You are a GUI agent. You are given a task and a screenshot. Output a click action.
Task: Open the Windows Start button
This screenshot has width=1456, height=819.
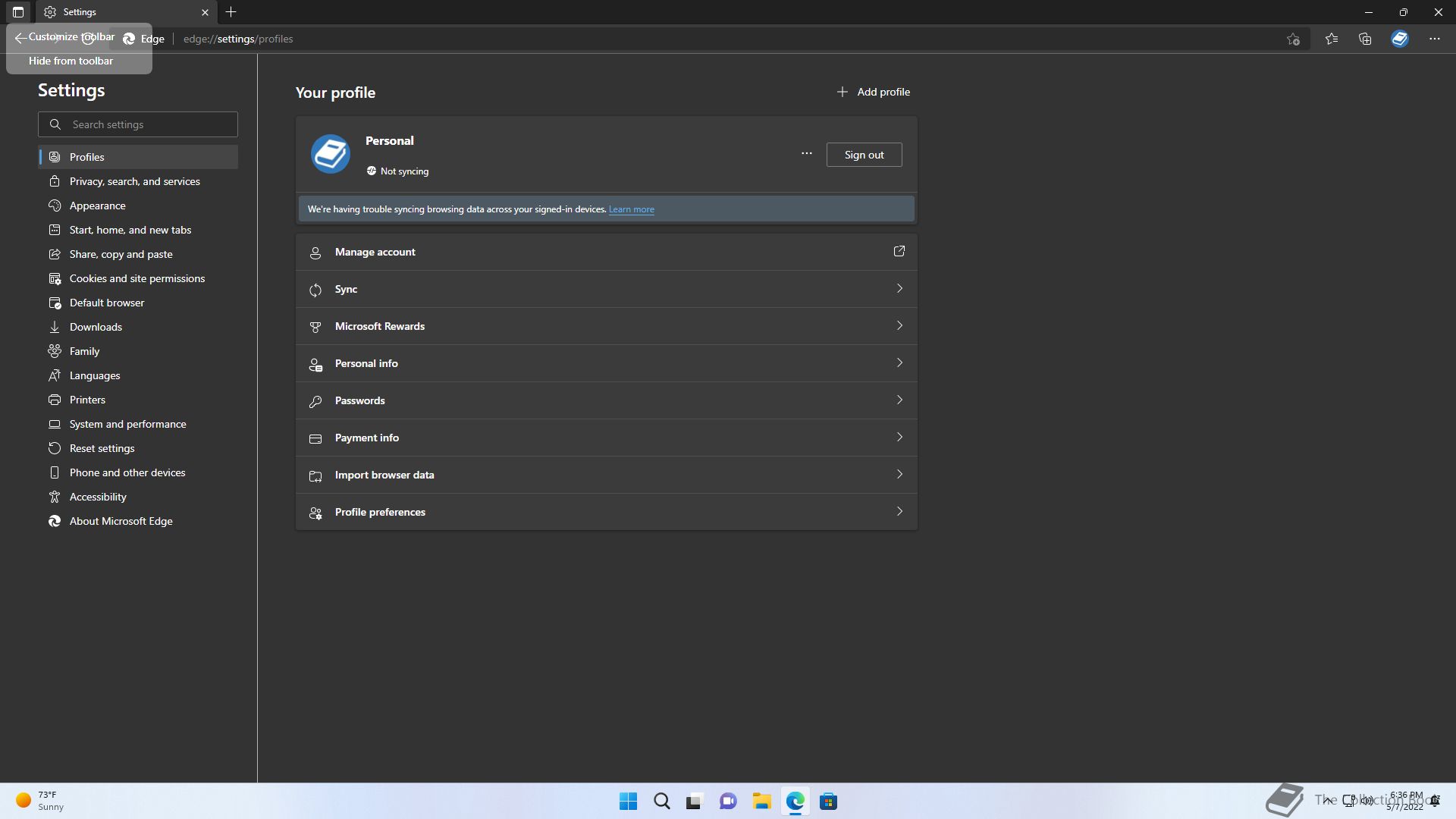pyautogui.click(x=628, y=801)
